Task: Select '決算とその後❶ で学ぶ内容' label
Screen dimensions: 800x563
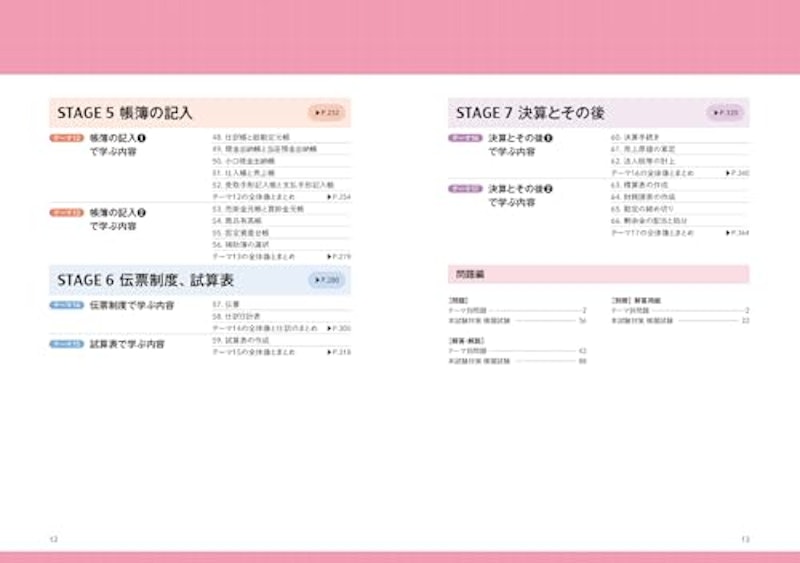Action: (x=520, y=145)
